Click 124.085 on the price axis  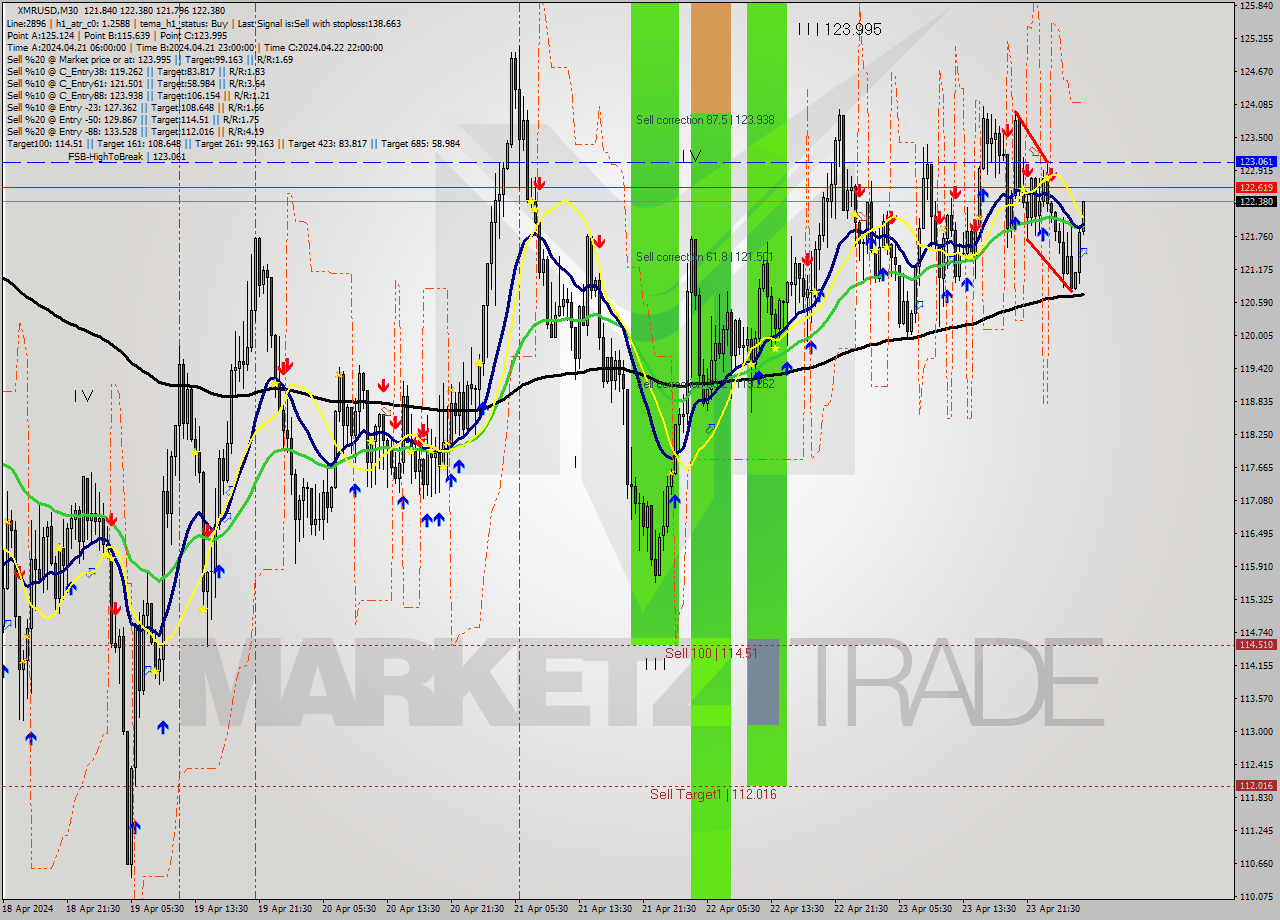tap(1256, 104)
